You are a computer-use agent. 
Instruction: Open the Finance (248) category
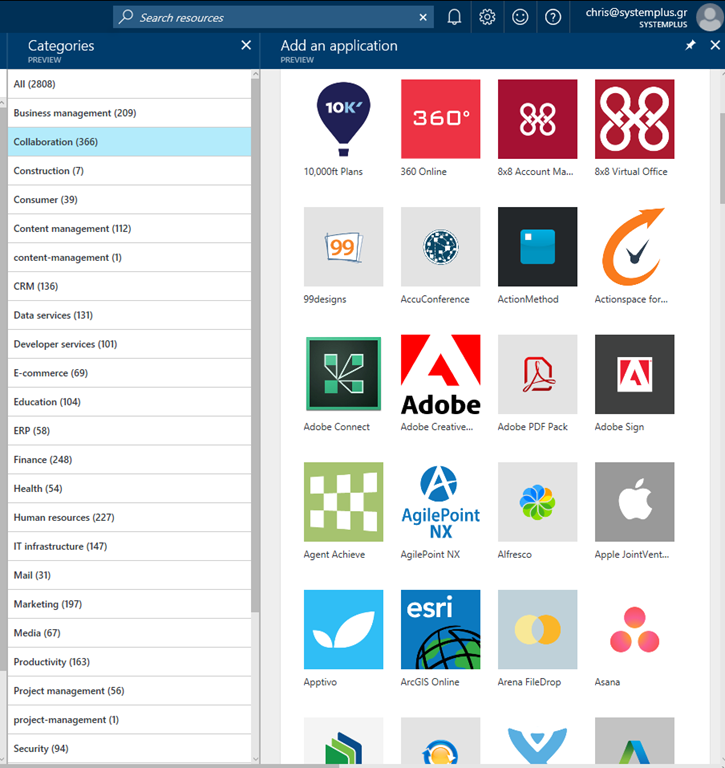pyautogui.click(x=129, y=459)
